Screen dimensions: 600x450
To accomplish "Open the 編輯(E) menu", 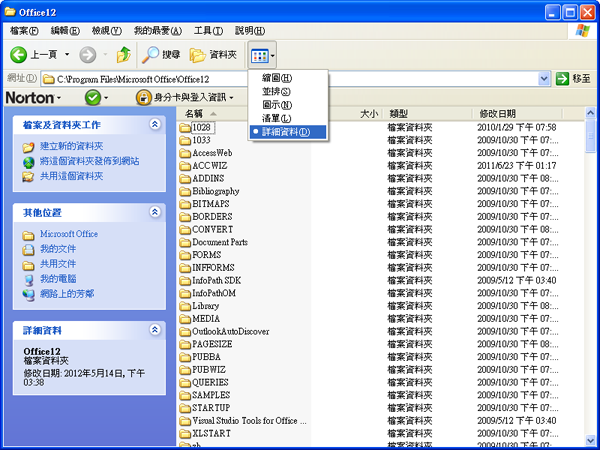I will [65, 31].
